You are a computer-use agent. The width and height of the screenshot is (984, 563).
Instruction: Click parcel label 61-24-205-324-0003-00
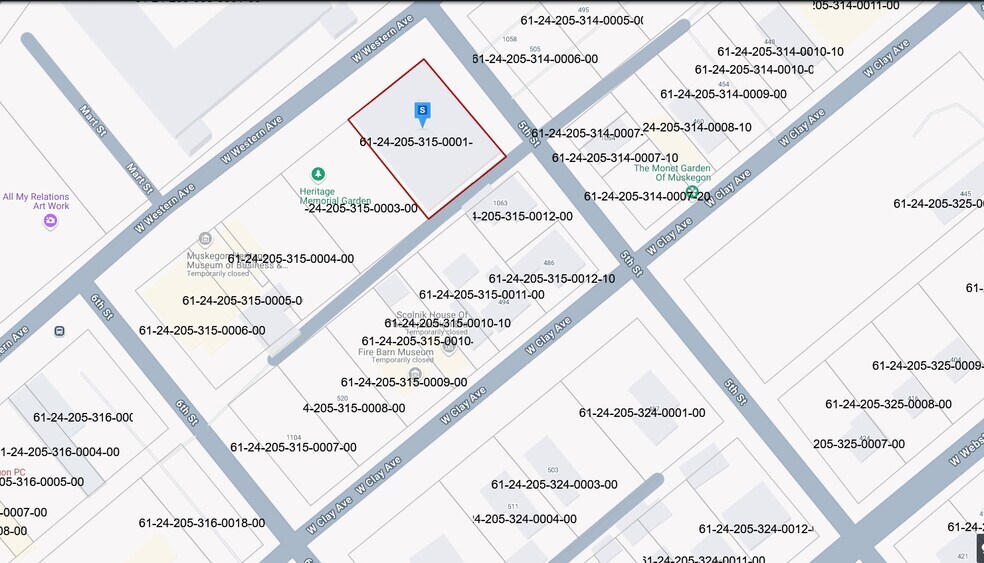554,484
